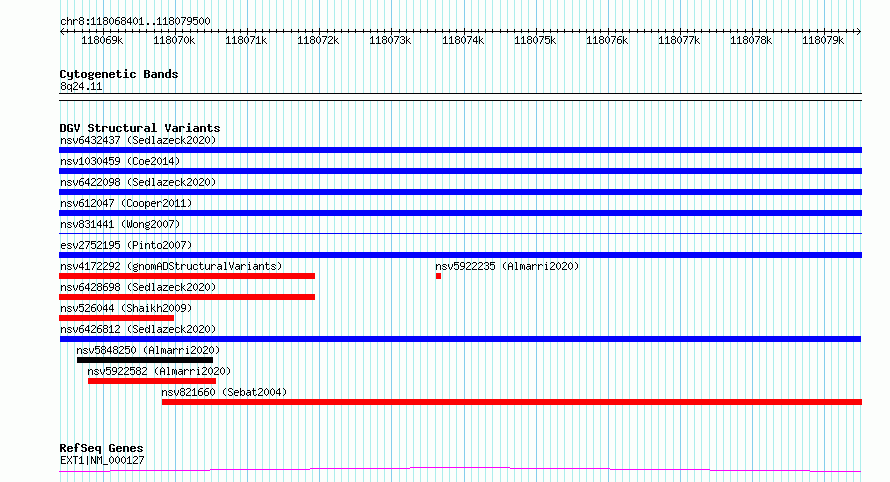This screenshot has width=890, height=482.
Task: Click the magenta EXT1 gene track line
Action: tap(460, 470)
